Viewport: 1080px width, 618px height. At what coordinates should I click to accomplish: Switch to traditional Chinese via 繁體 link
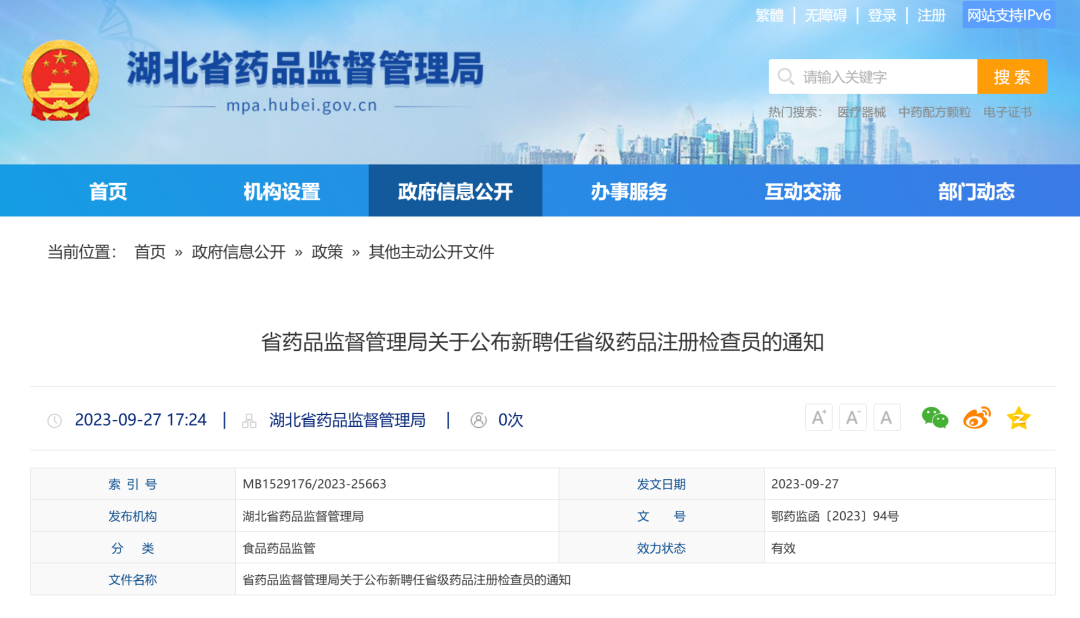pyautogui.click(x=769, y=15)
